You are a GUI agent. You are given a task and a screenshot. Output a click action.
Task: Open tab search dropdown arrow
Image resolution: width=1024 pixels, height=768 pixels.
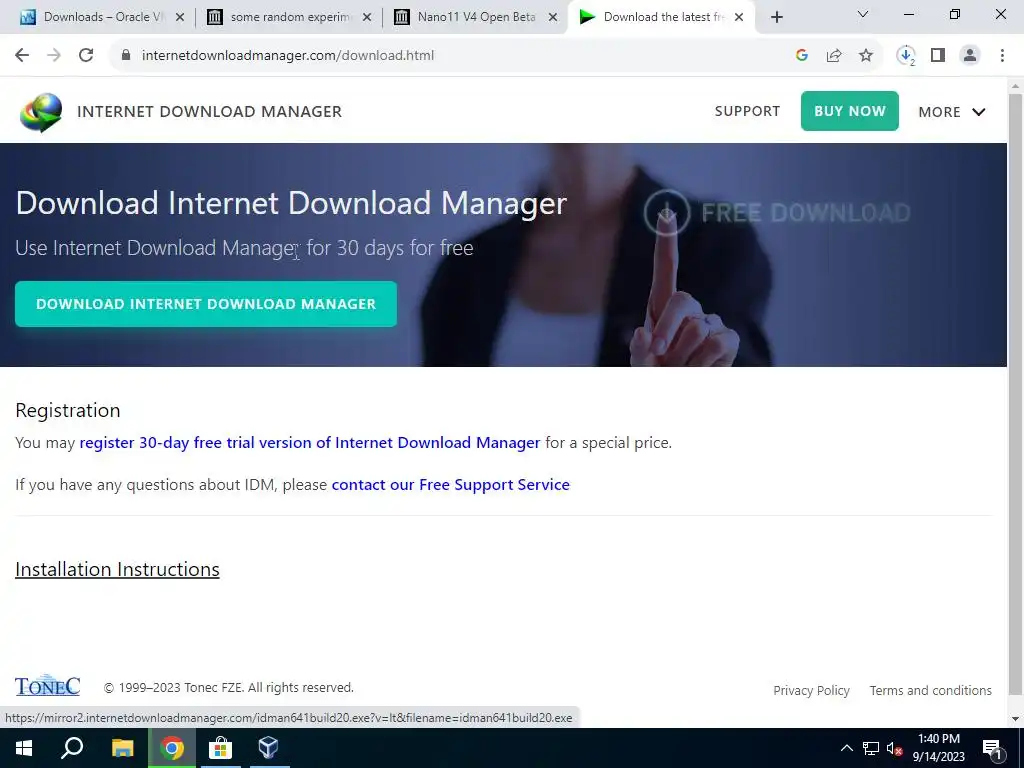pyautogui.click(x=863, y=14)
